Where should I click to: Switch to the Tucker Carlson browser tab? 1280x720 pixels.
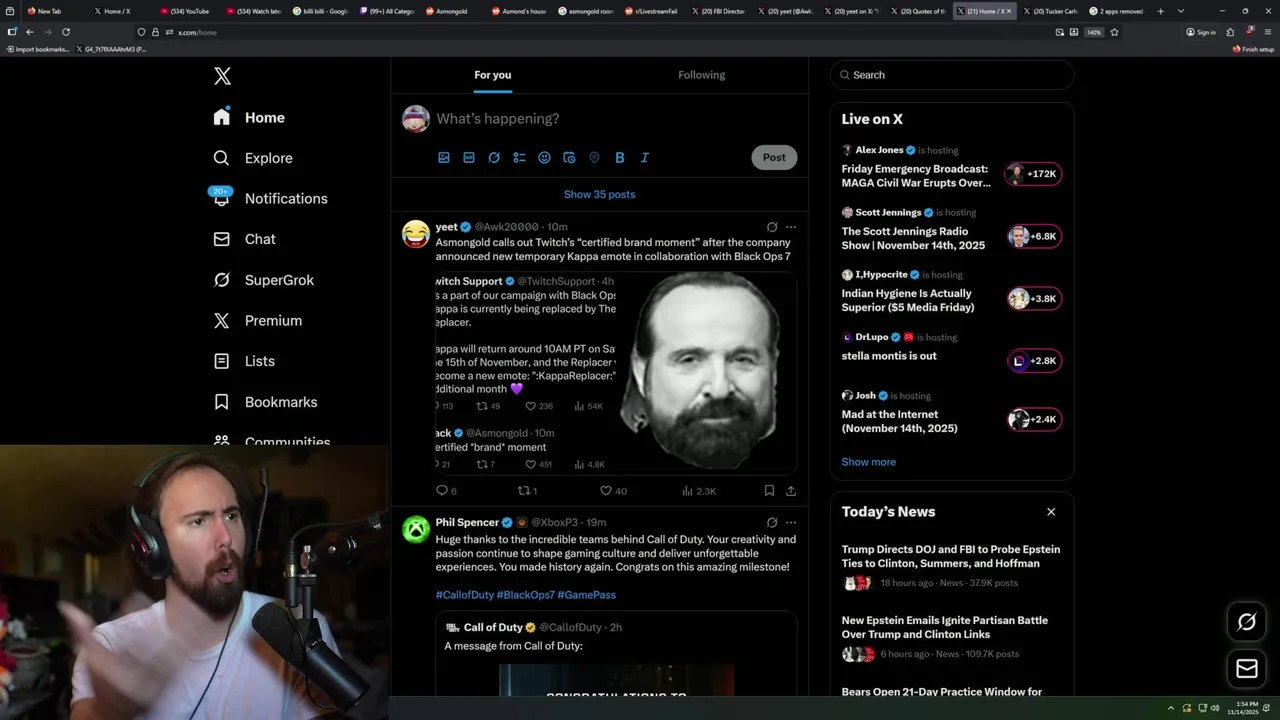[x=1052, y=11]
